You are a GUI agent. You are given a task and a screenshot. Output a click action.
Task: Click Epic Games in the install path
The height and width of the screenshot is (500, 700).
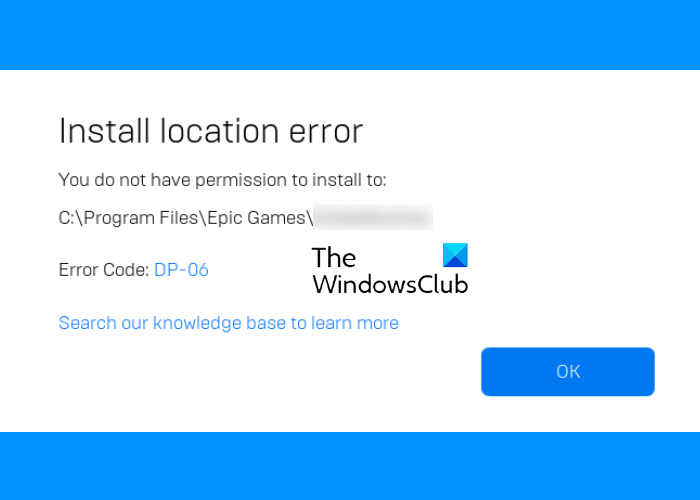(x=256, y=218)
